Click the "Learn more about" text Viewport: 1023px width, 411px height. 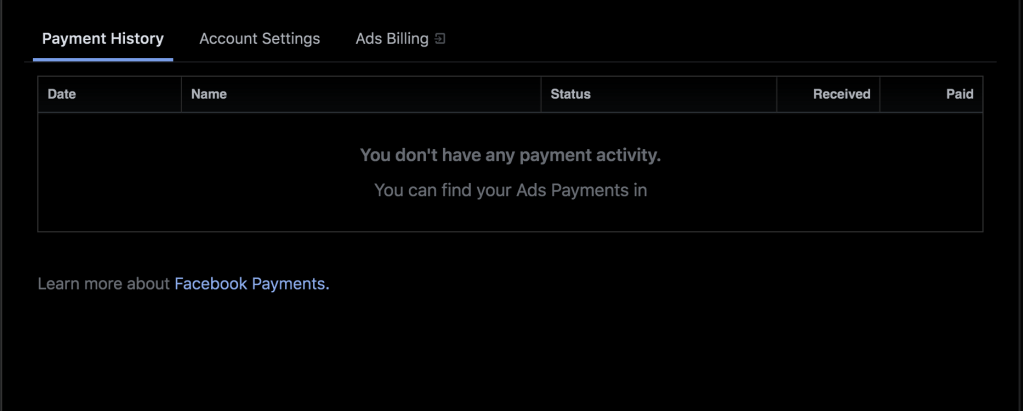pos(104,284)
